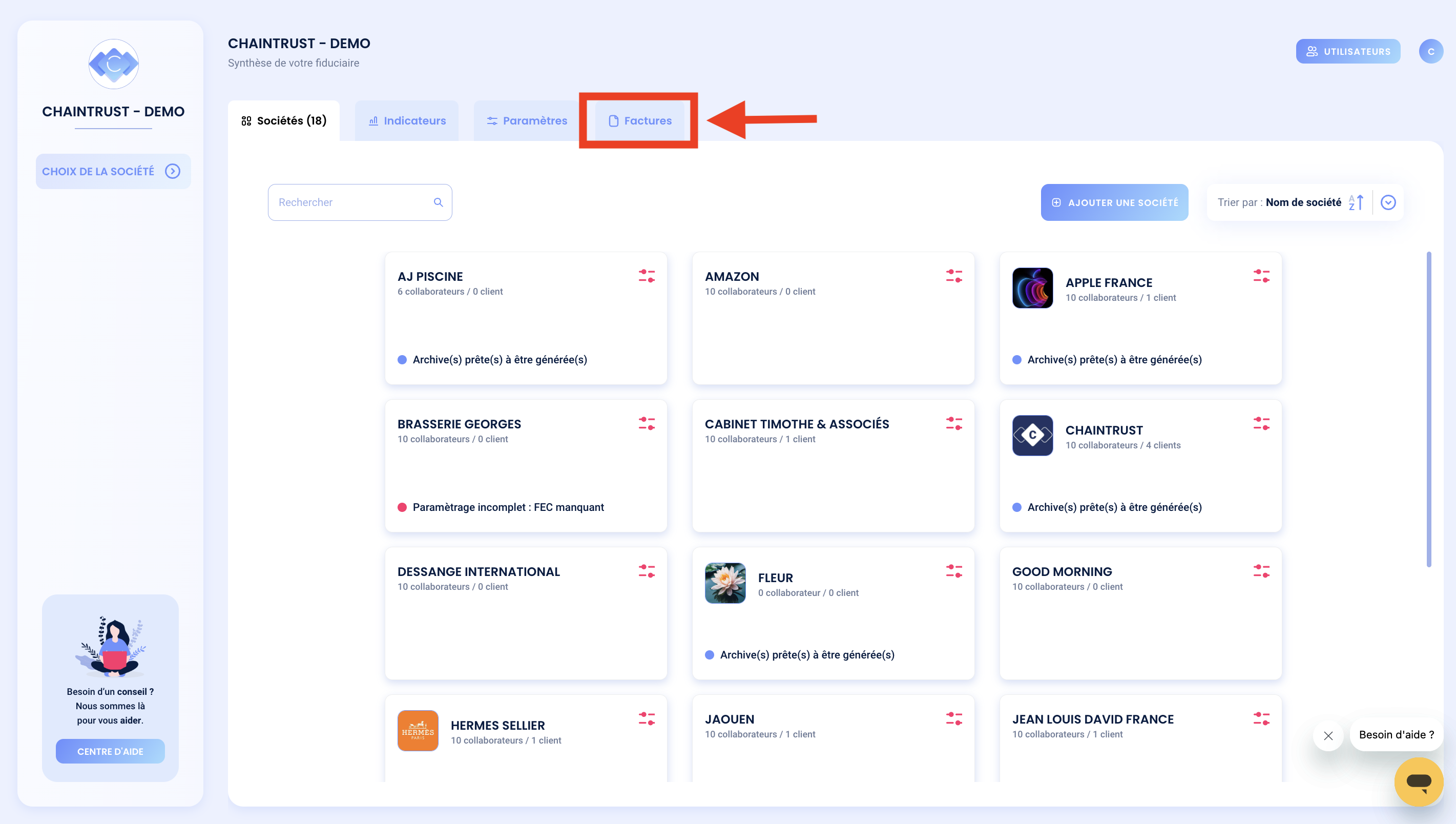Open settings sliders icon for APPLE FRANCE
The height and width of the screenshot is (824, 1456).
point(1261,276)
